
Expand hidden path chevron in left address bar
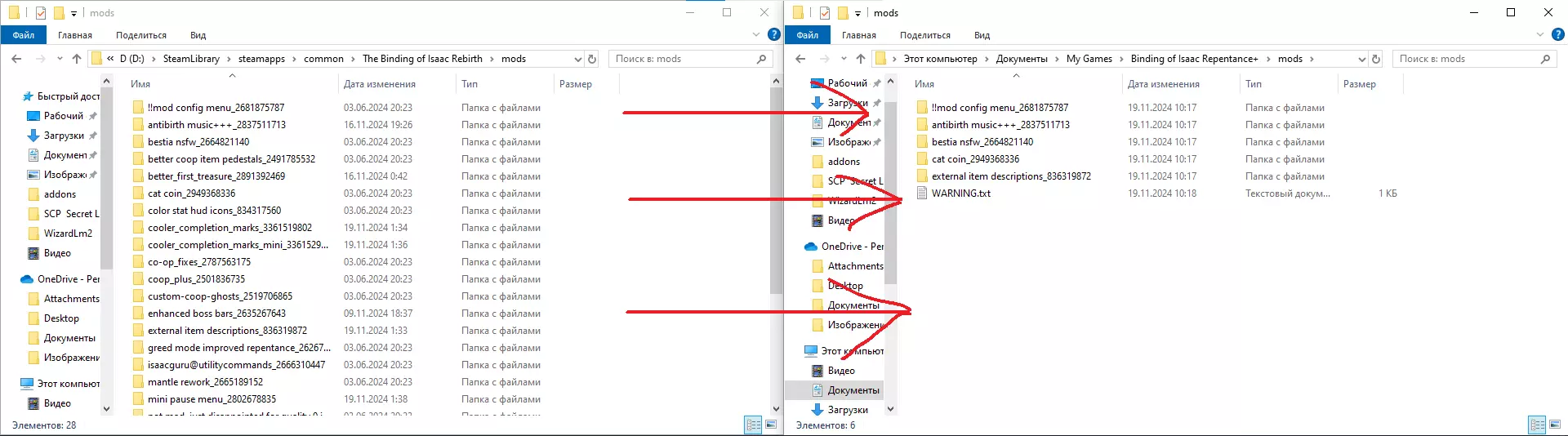(110, 59)
